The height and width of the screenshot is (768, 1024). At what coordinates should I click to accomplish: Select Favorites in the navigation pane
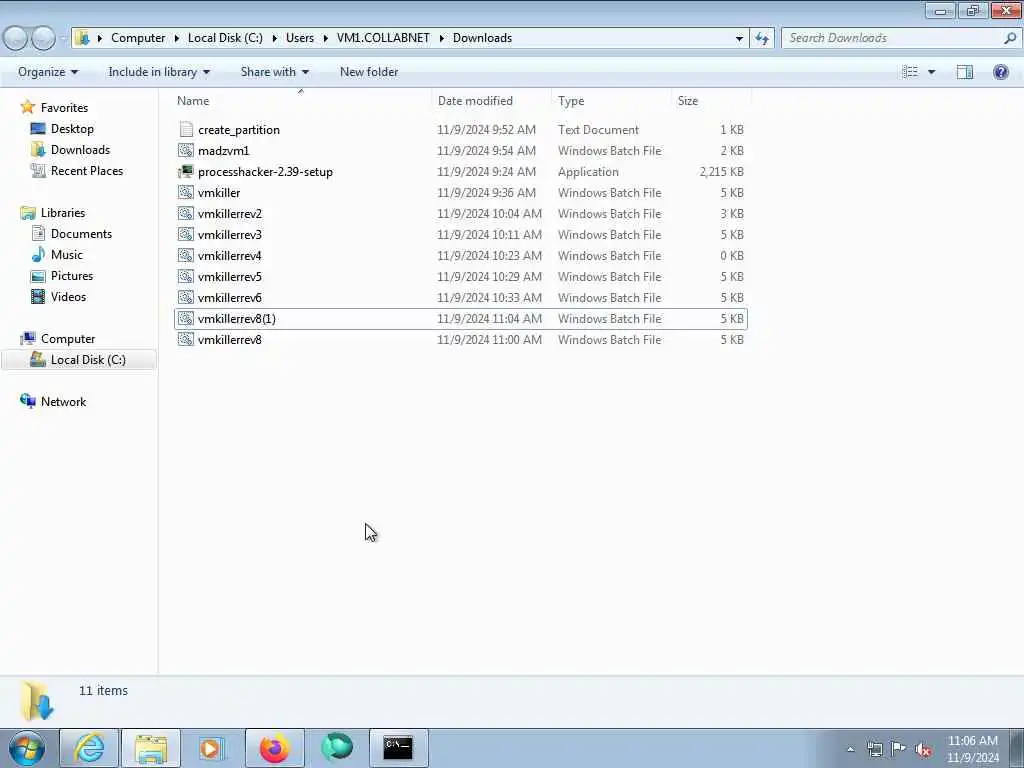pyautogui.click(x=64, y=108)
